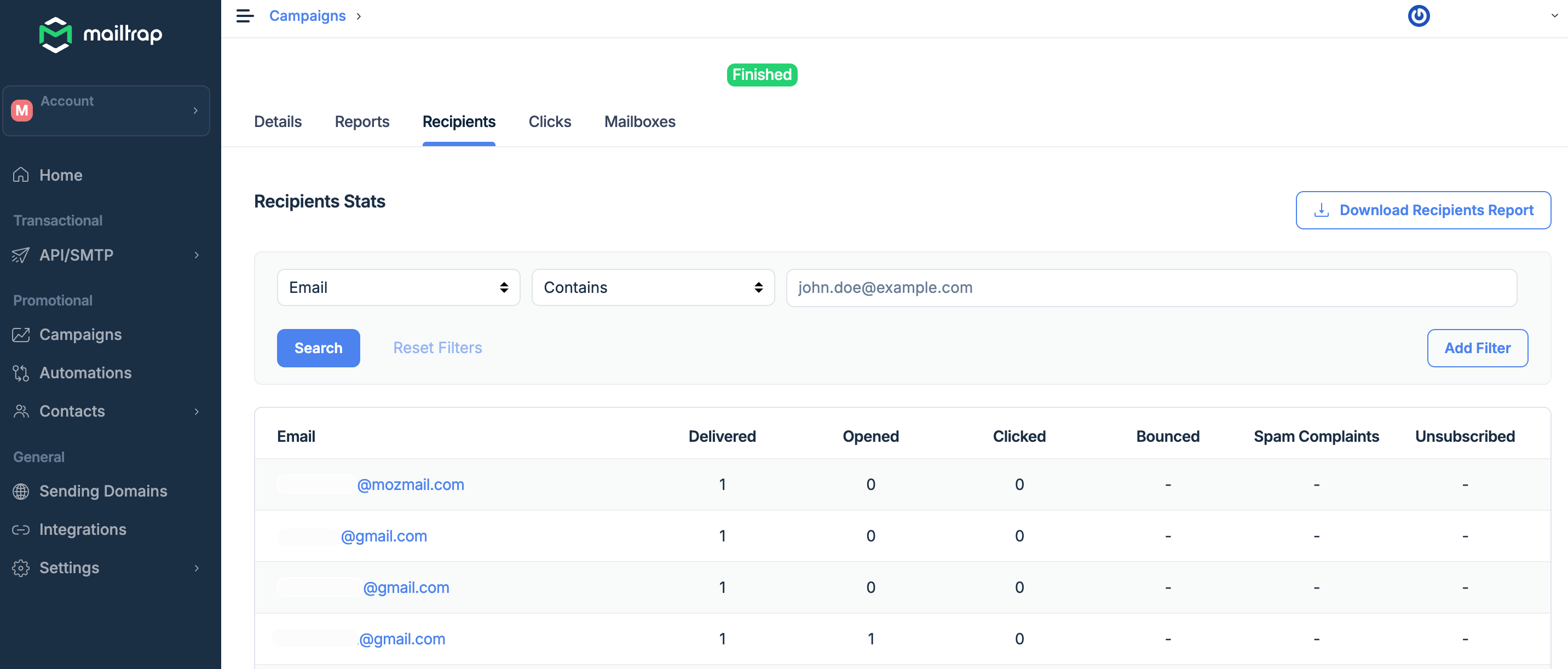Click the blue power profile icon
This screenshot has width=1568, height=669.
(1418, 16)
